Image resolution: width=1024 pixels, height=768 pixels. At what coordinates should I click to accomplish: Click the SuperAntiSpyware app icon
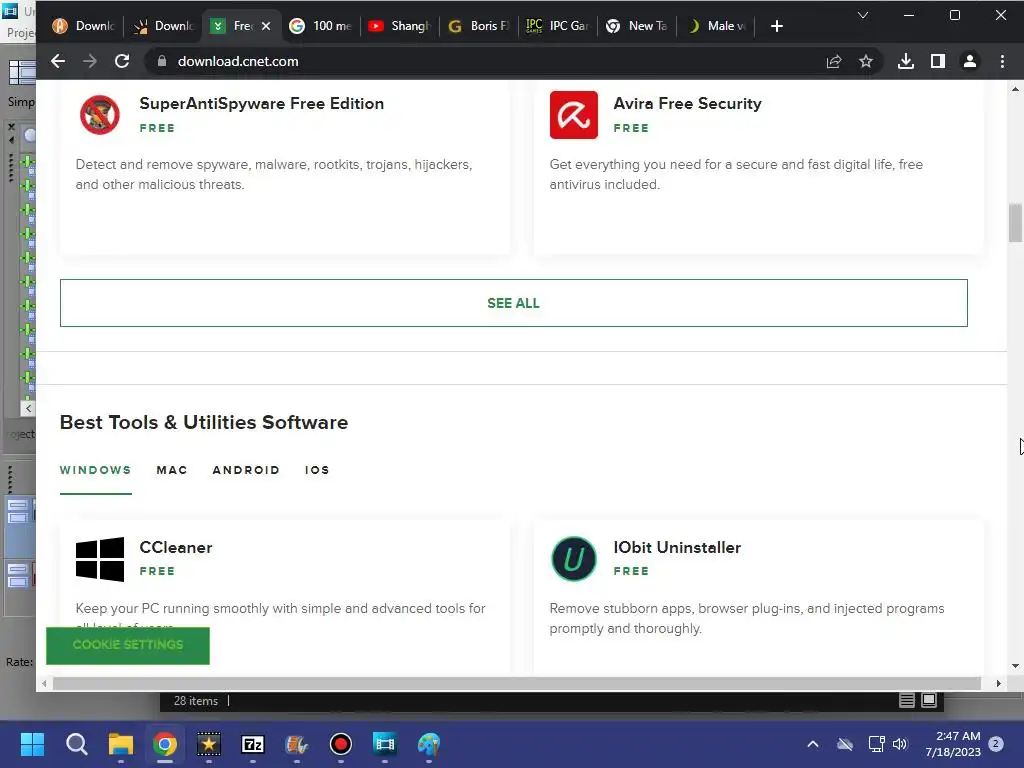(100, 115)
